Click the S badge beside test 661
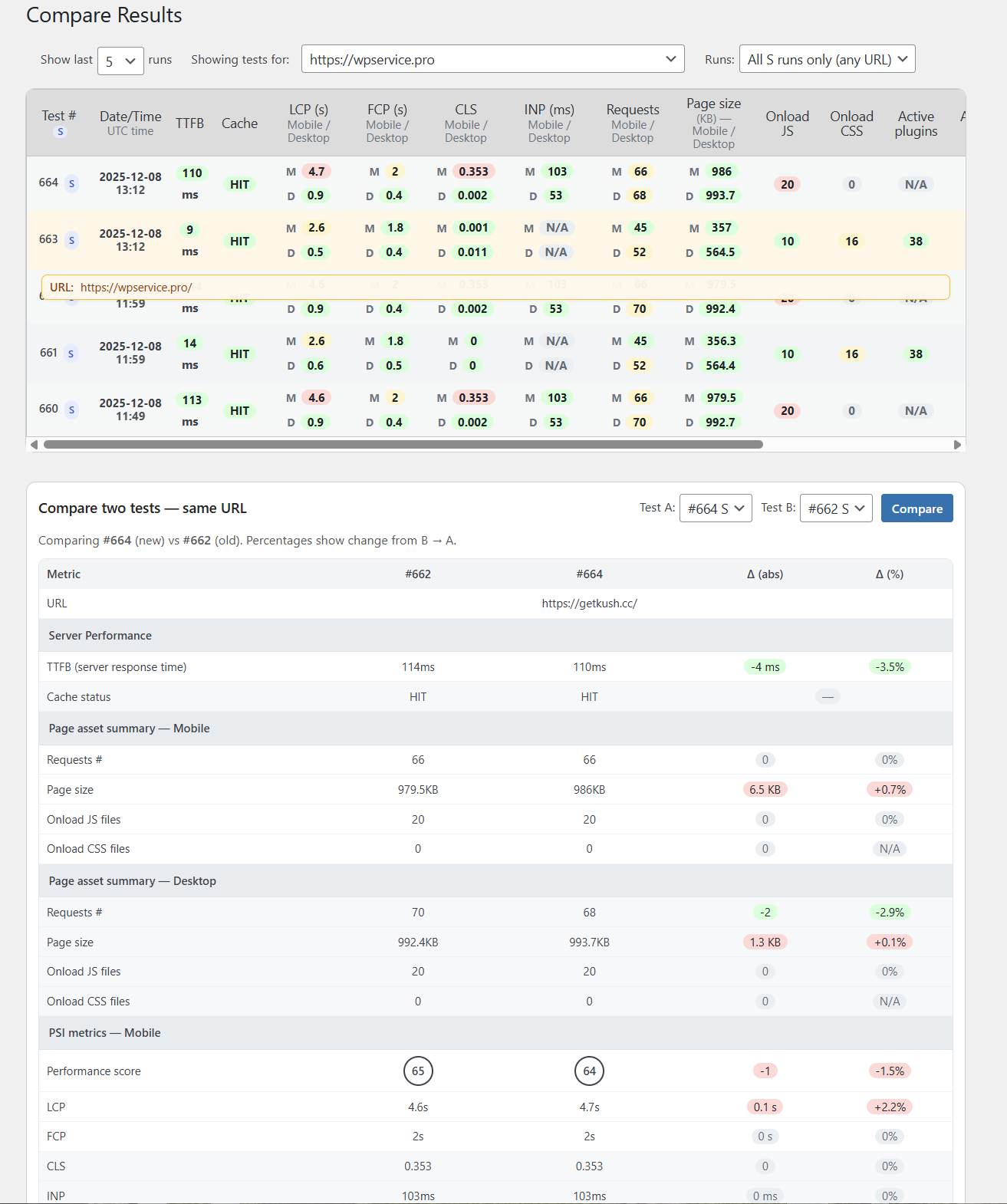This screenshot has width=1007, height=1204. pos(71,354)
